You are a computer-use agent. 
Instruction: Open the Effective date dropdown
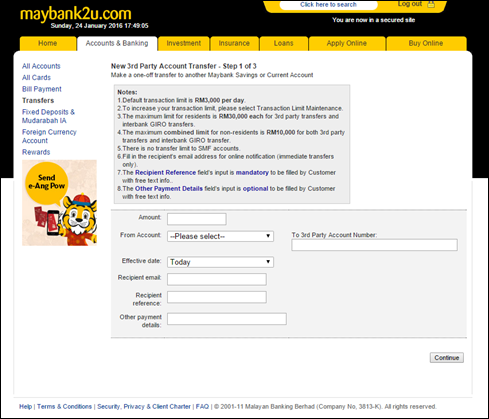pyautogui.click(x=220, y=262)
